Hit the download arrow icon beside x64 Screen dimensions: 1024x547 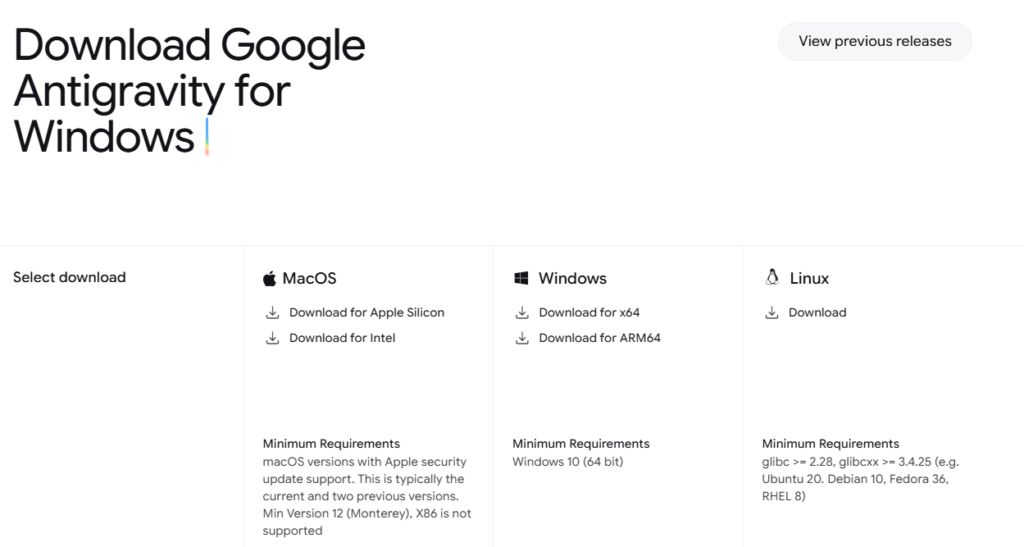pos(521,313)
